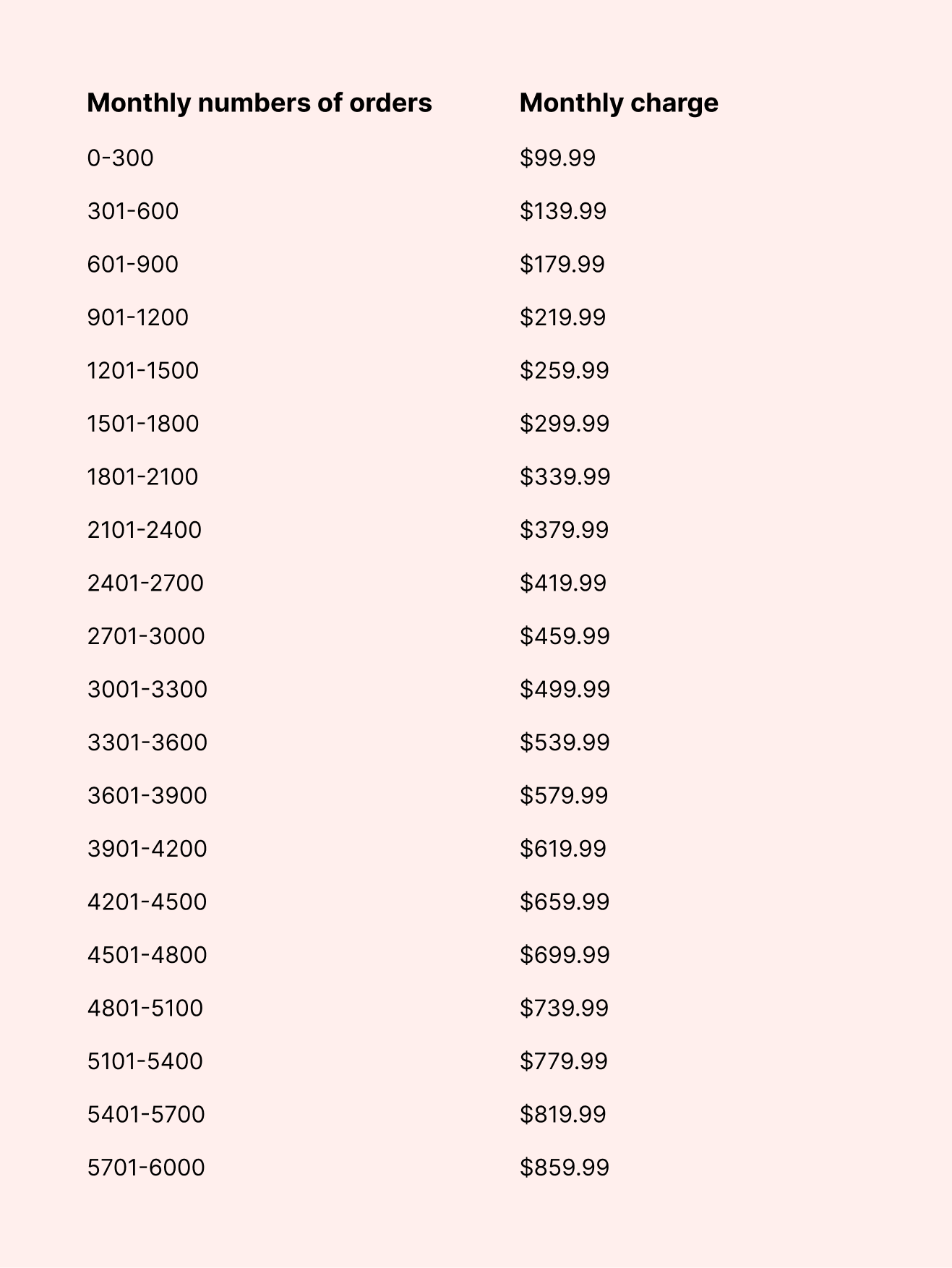Click the $339.99 monthly price
Screen dimensions: 952x1268
(565, 476)
